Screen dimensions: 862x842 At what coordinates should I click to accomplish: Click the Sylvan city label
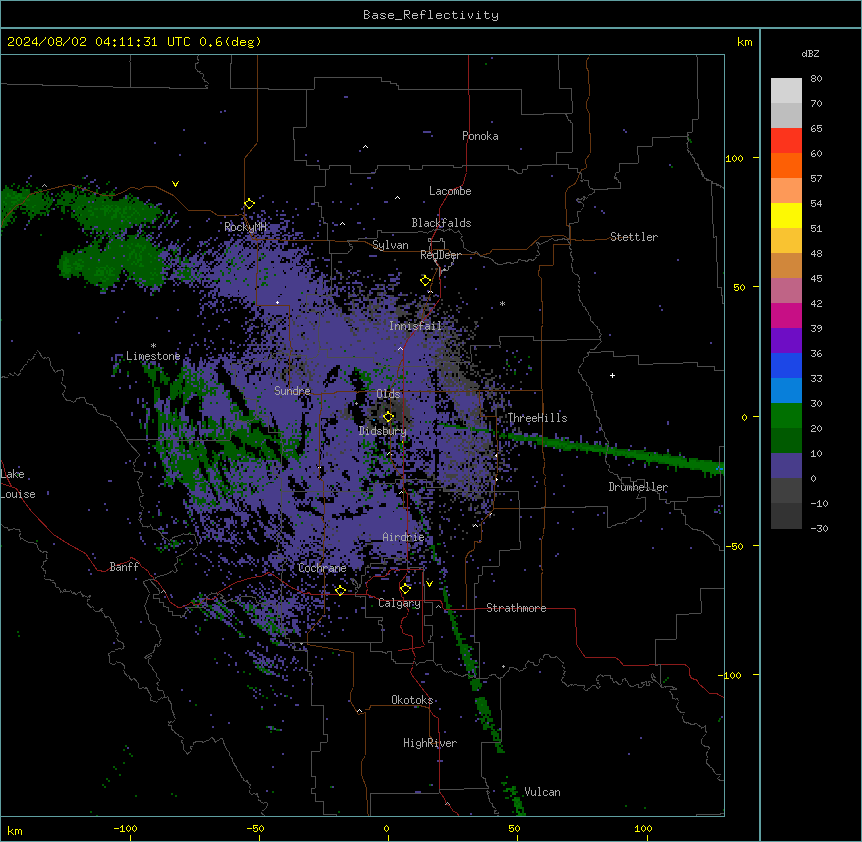[390, 245]
